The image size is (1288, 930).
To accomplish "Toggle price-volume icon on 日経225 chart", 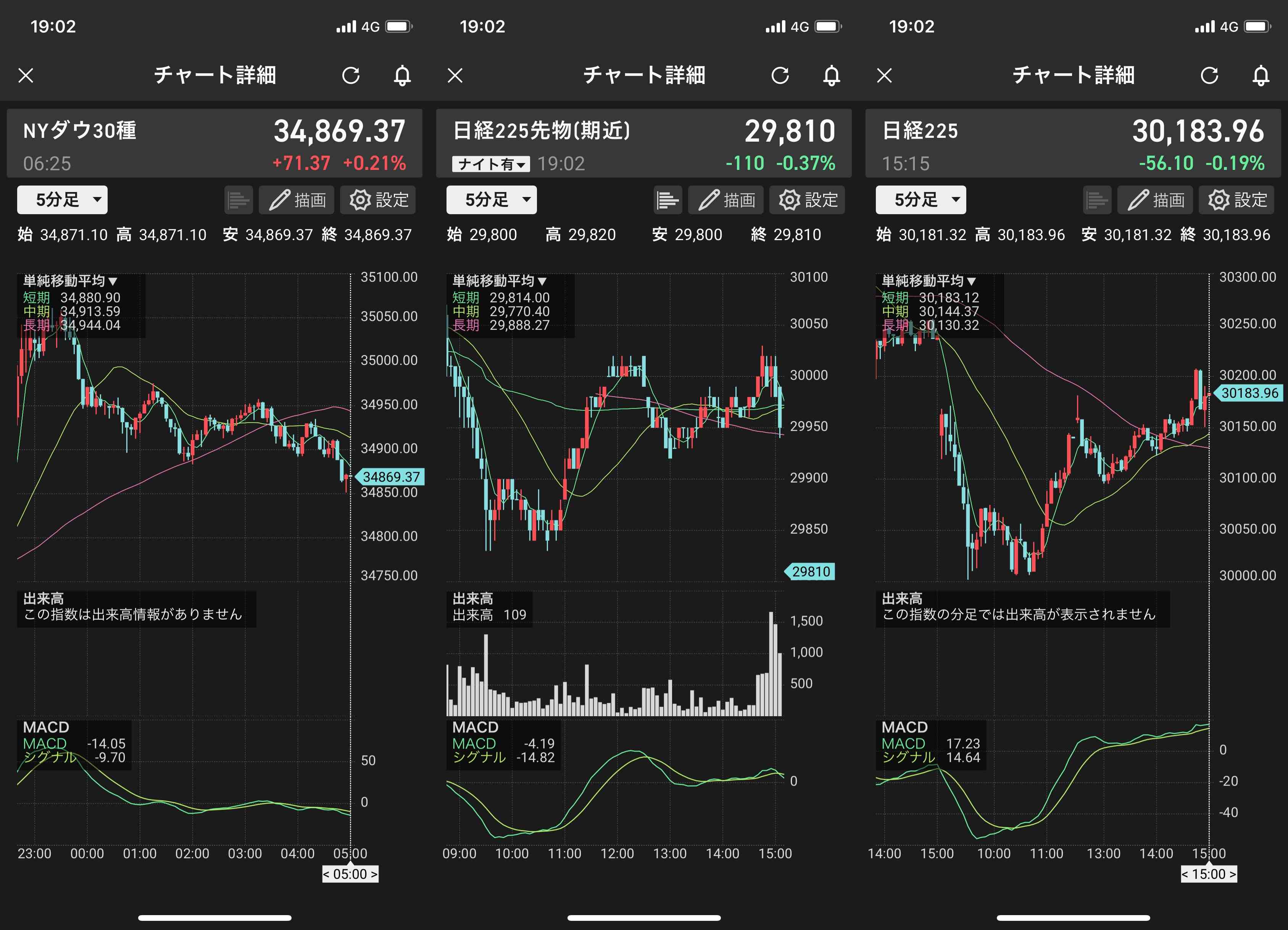I will [x=1097, y=200].
